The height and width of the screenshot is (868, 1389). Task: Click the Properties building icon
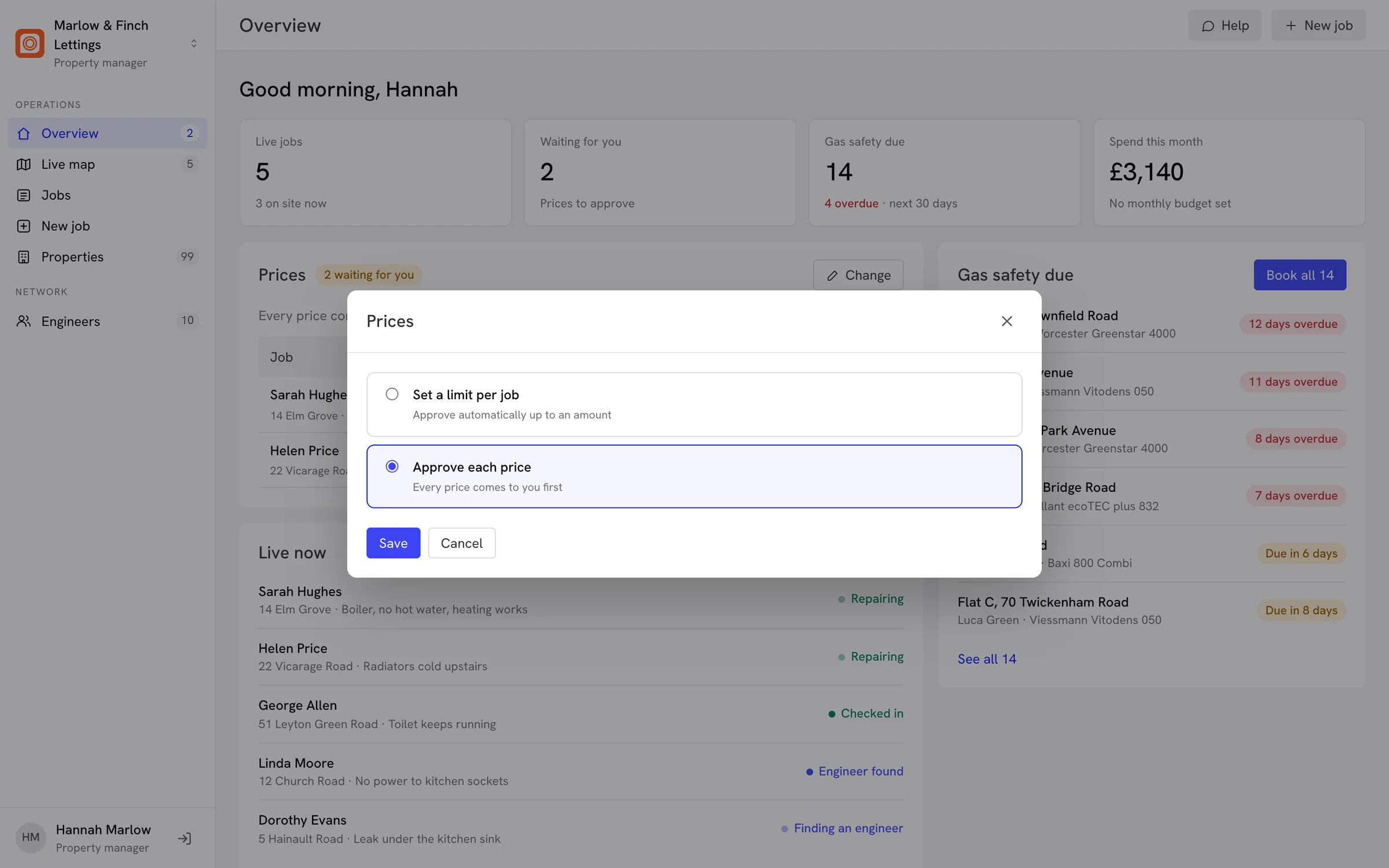coord(24,256)
